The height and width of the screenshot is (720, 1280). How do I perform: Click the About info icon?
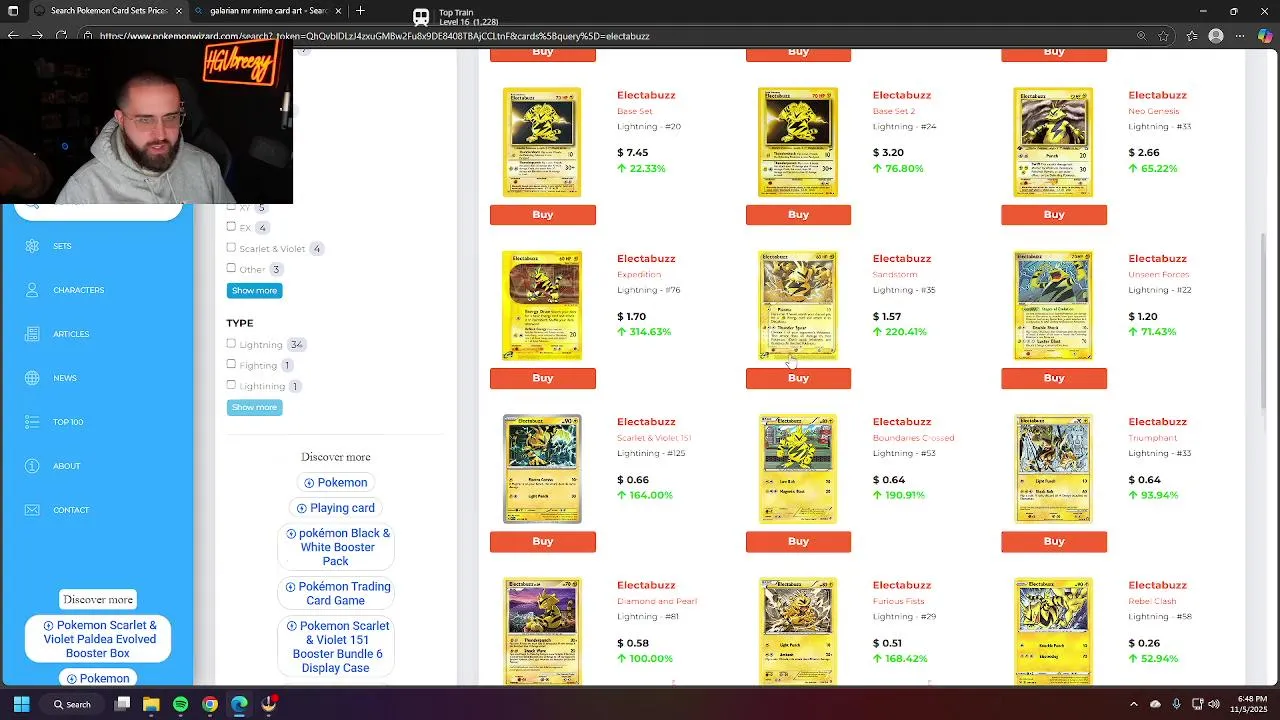click(32, 466)
